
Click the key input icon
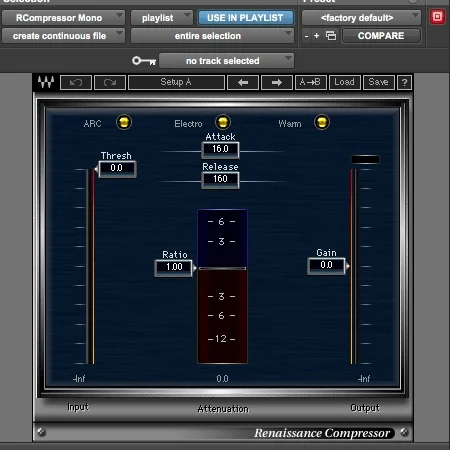[x=144, y=61]
